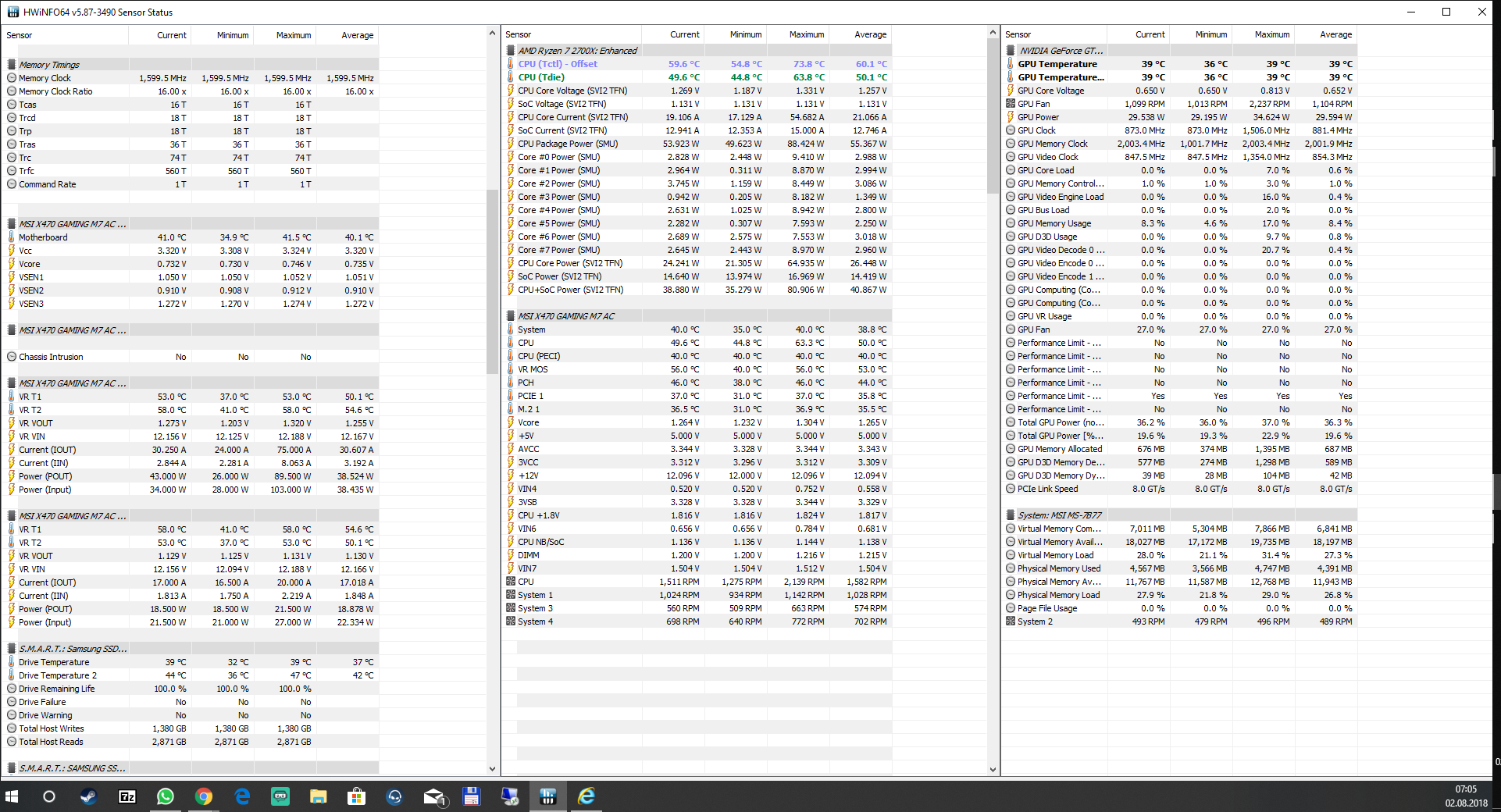Click the Cortana search circle

(49, 796)
